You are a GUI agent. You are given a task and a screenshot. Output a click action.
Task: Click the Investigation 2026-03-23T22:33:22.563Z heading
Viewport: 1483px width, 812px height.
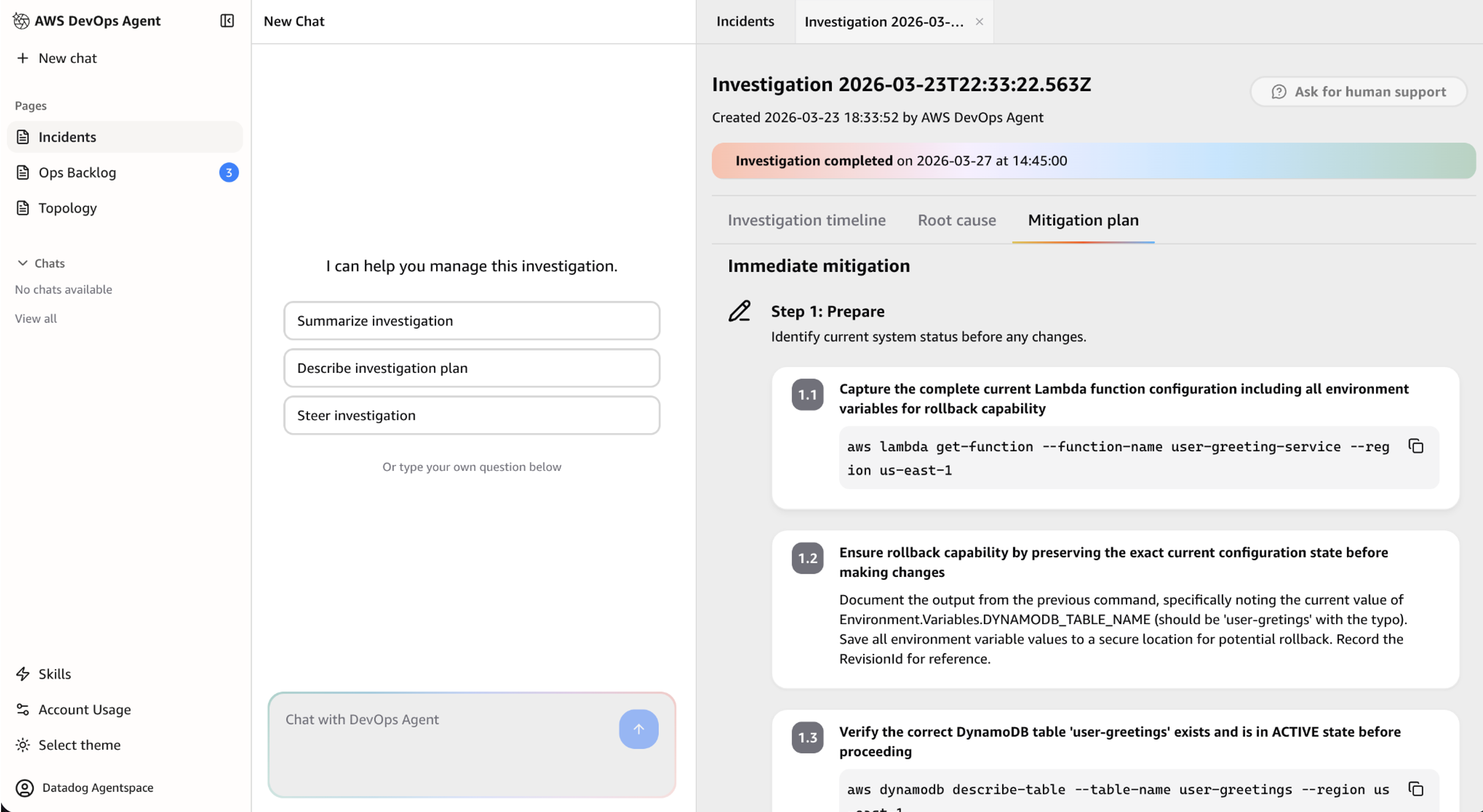(x=901, y=84)
